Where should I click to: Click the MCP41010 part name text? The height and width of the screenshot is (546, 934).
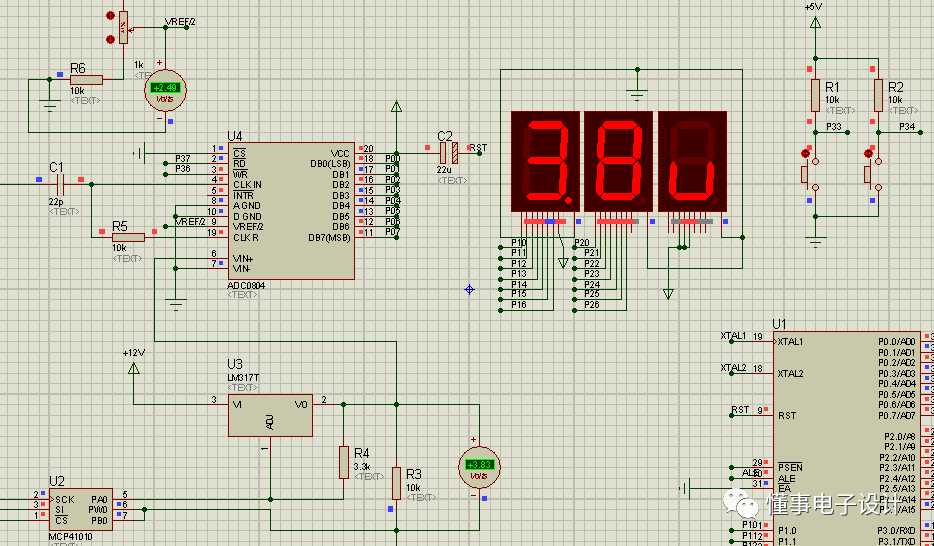pyautogui.click(x=70, y=536)
